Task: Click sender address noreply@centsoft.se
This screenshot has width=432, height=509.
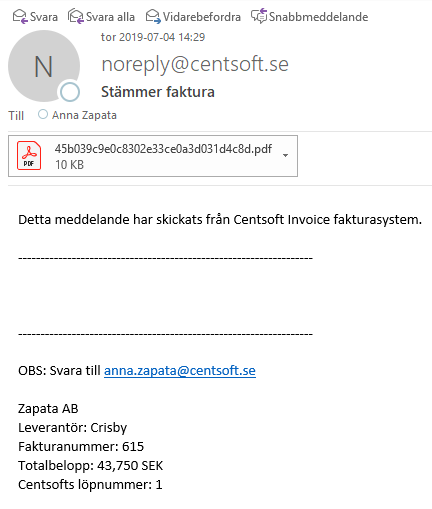Action: coord(195,64)
